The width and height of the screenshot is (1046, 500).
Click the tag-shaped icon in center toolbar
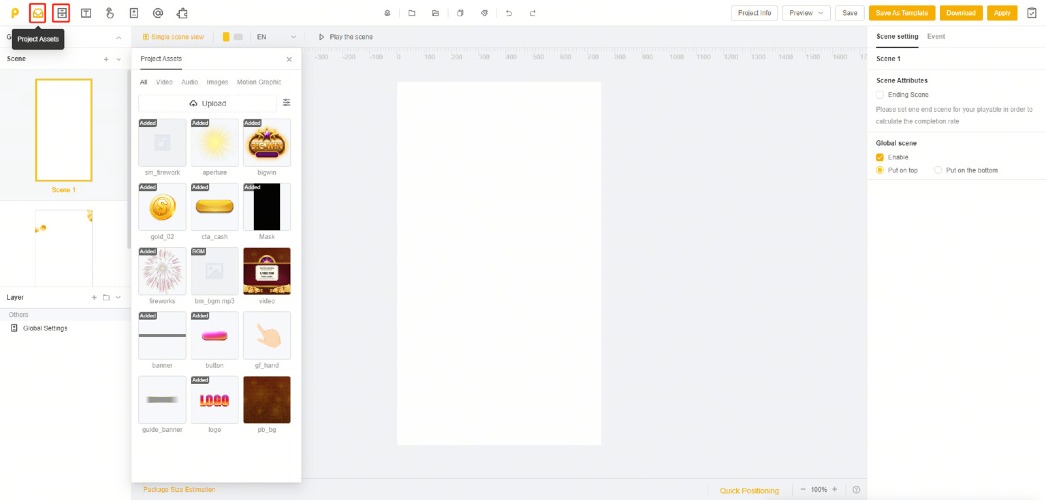[484, 13]
